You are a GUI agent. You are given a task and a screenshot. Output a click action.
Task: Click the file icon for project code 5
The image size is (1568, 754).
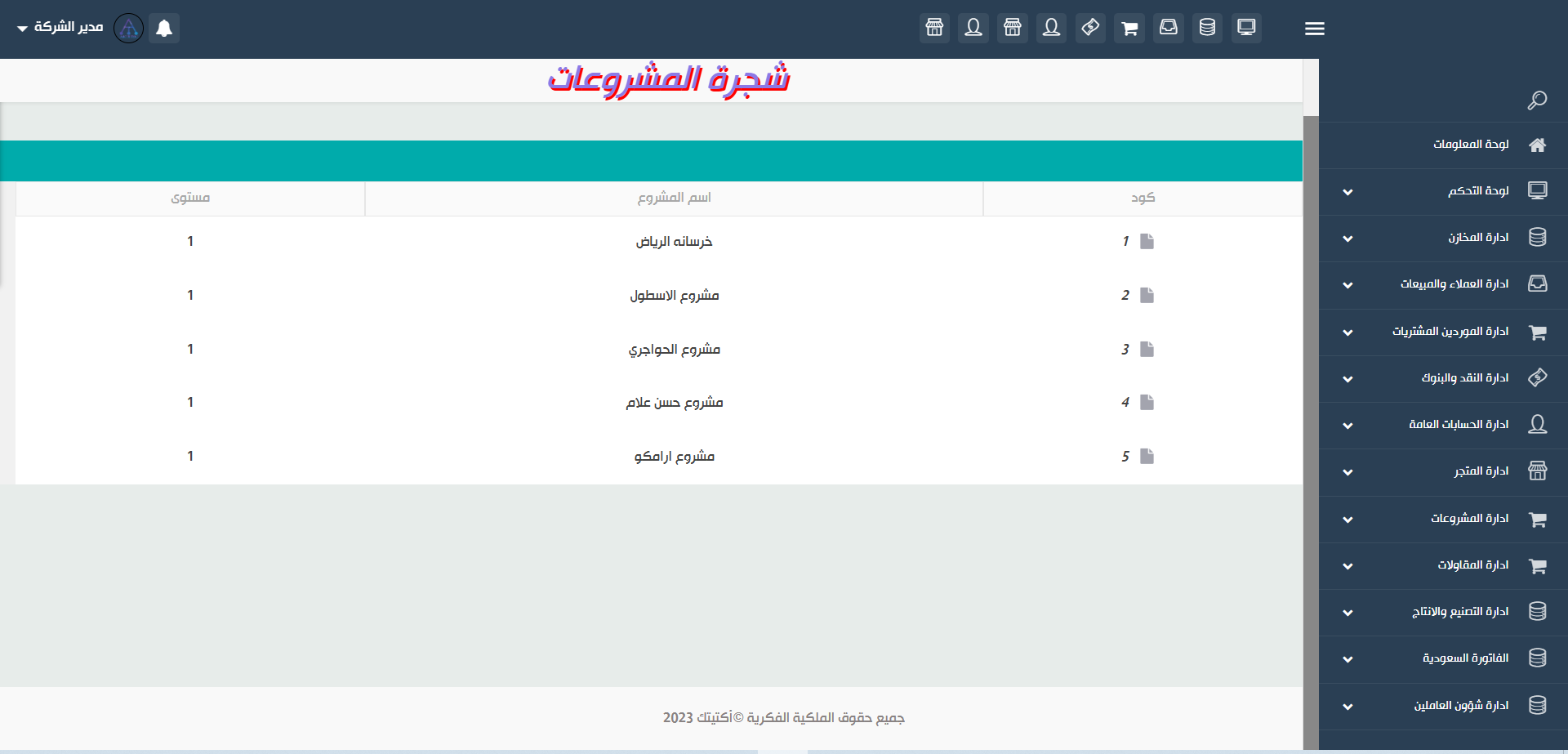coord(1147,456)
